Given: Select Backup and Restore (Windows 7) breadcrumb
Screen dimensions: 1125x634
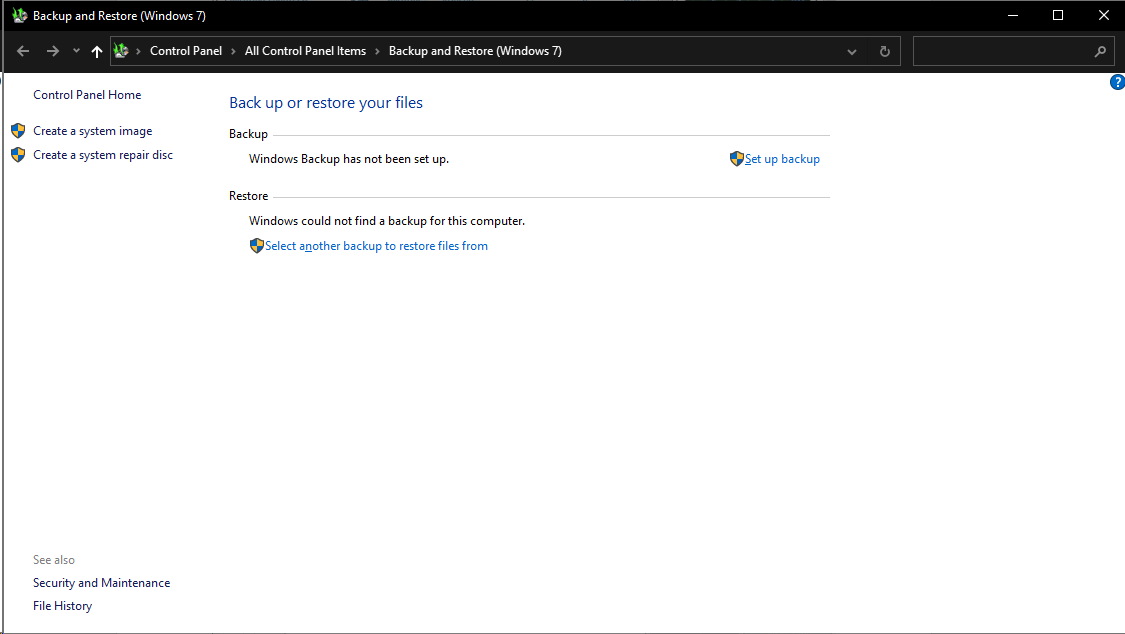Looking at the screenshot, I should click(x=475, y=51).
